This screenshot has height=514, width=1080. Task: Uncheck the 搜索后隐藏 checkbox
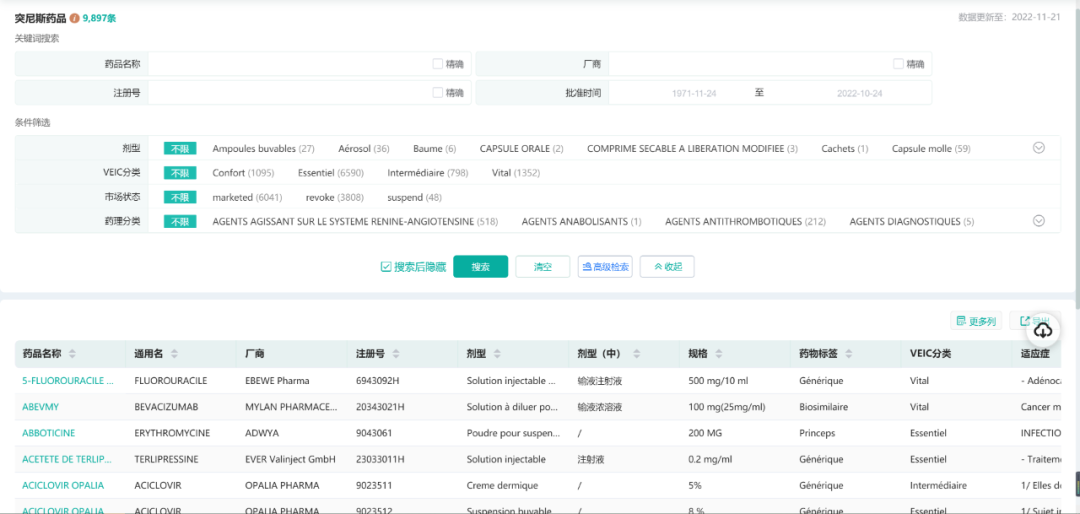coord(386,267)
